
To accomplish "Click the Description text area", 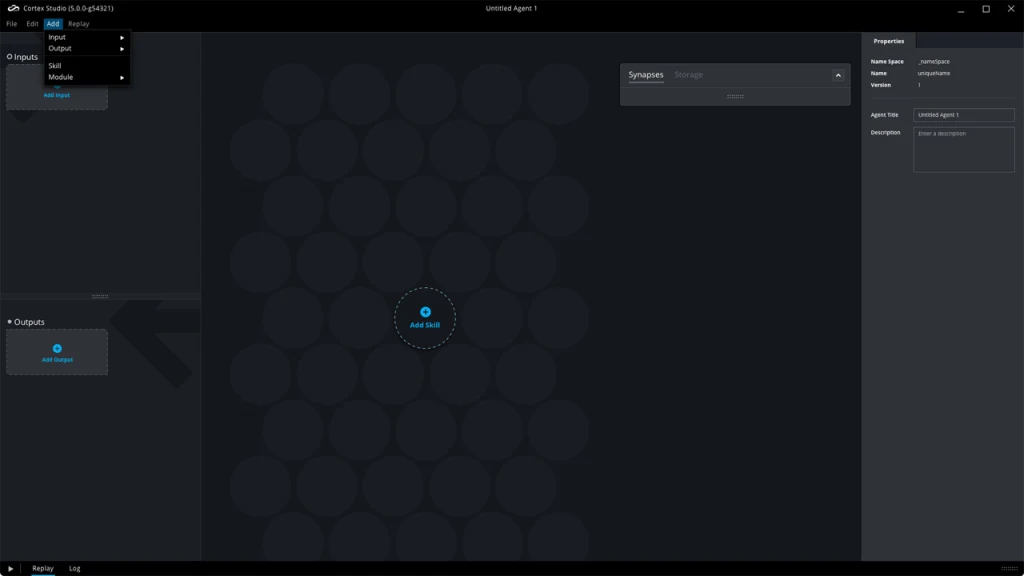I will 963,149.
